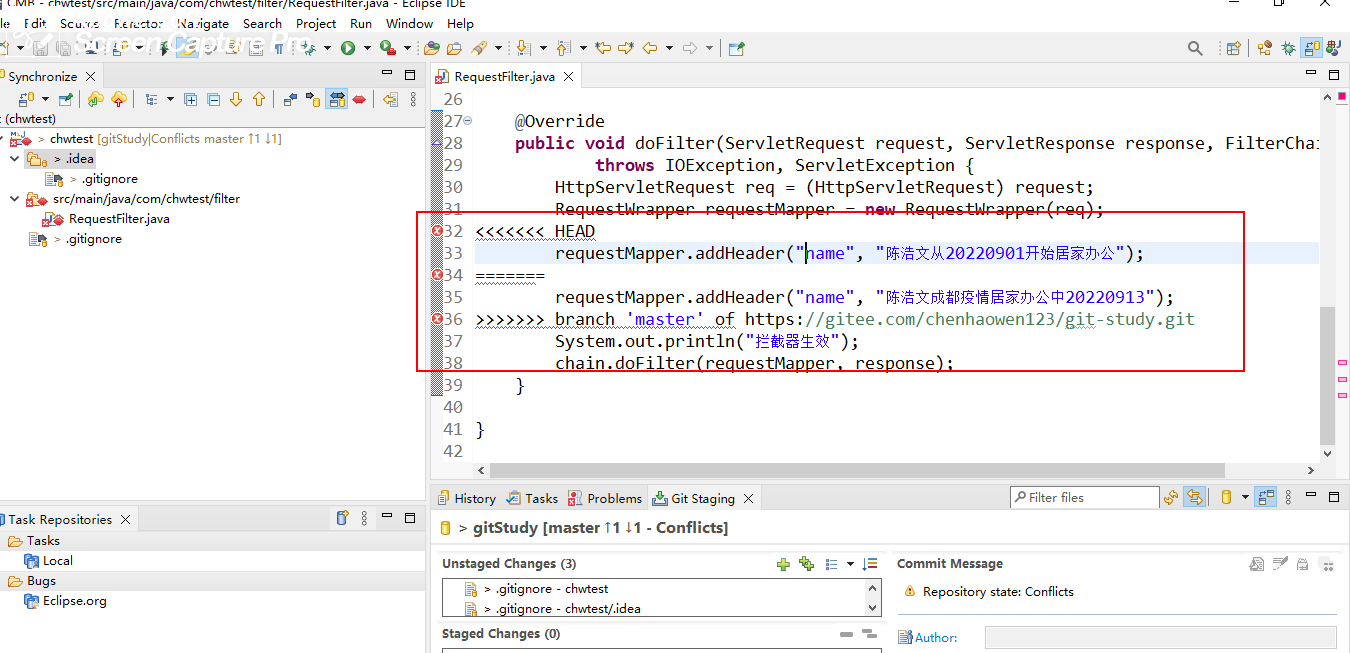Click Collapse All in Synchronize view
The image size is (1350, 653).
(x=214, y=99)
